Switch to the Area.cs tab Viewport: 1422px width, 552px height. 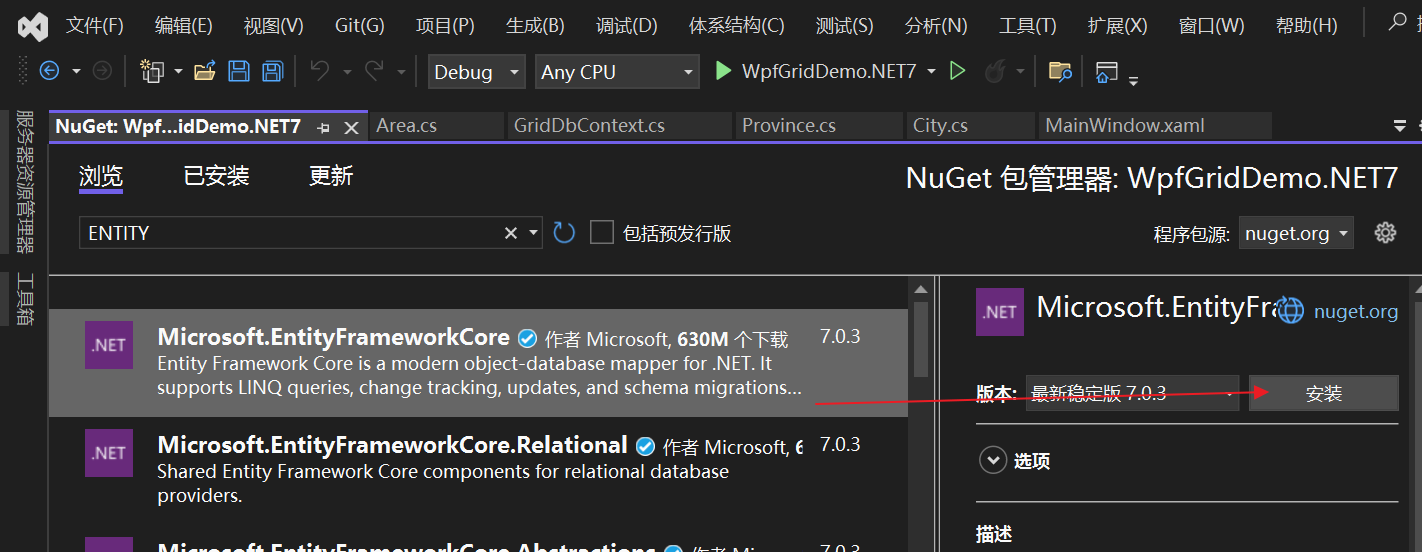coord(437,126)
